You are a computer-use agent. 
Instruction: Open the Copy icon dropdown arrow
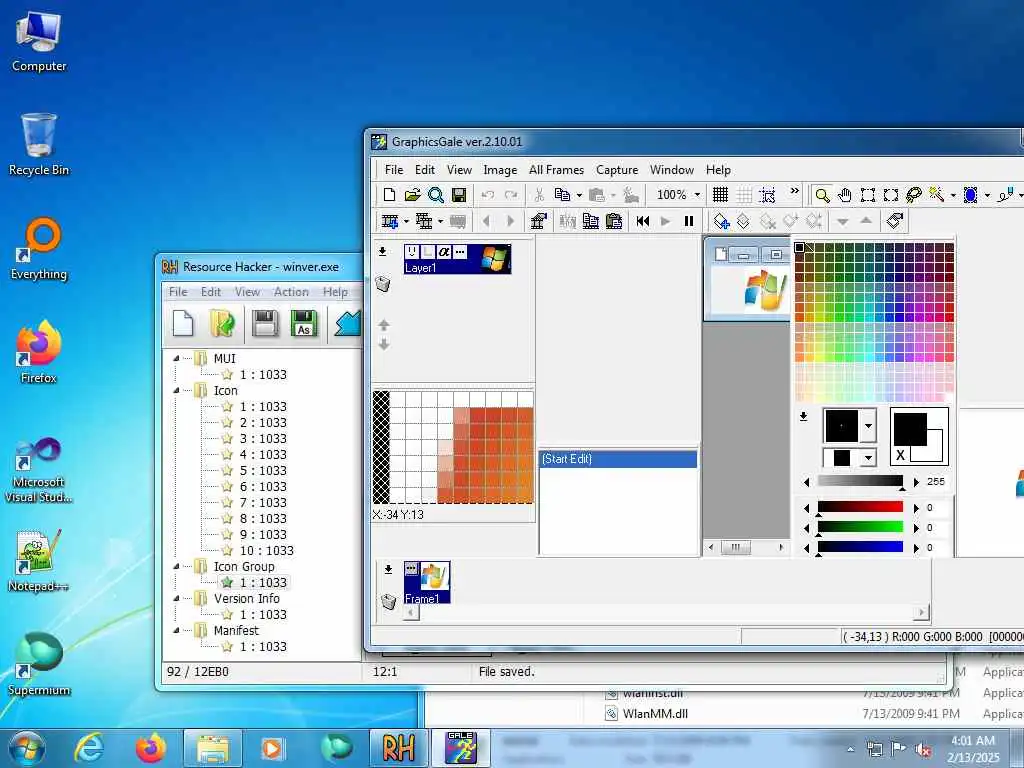[579, 195]
